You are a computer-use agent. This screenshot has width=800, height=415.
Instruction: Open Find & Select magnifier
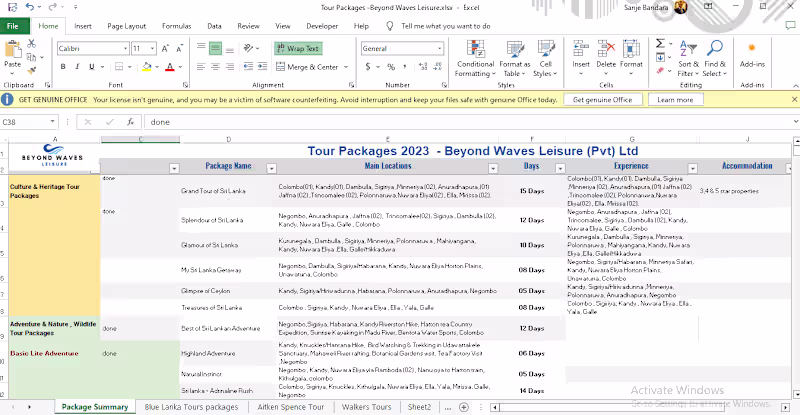pos(715,59)
